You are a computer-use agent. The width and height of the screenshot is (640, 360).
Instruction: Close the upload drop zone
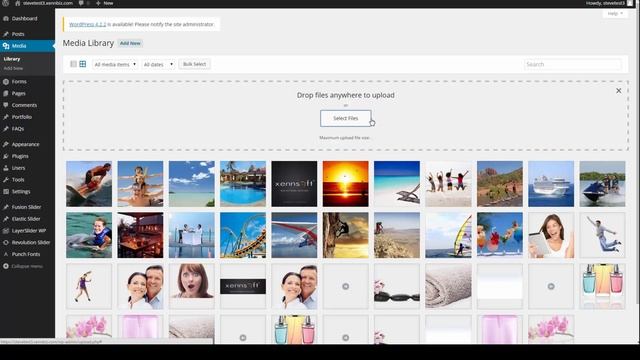(618, 91)
